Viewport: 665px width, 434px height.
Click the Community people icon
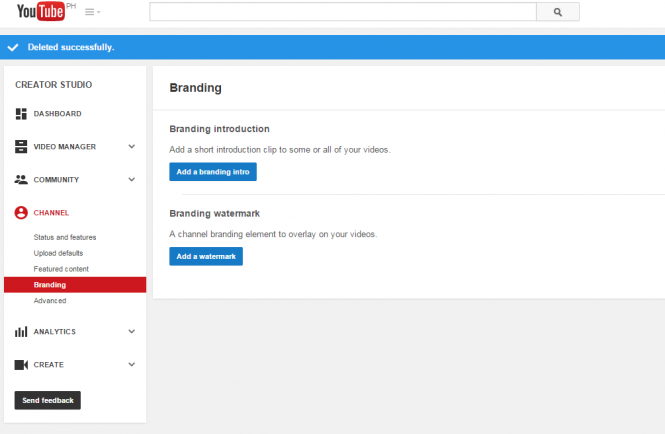click(x=21, y=179)
